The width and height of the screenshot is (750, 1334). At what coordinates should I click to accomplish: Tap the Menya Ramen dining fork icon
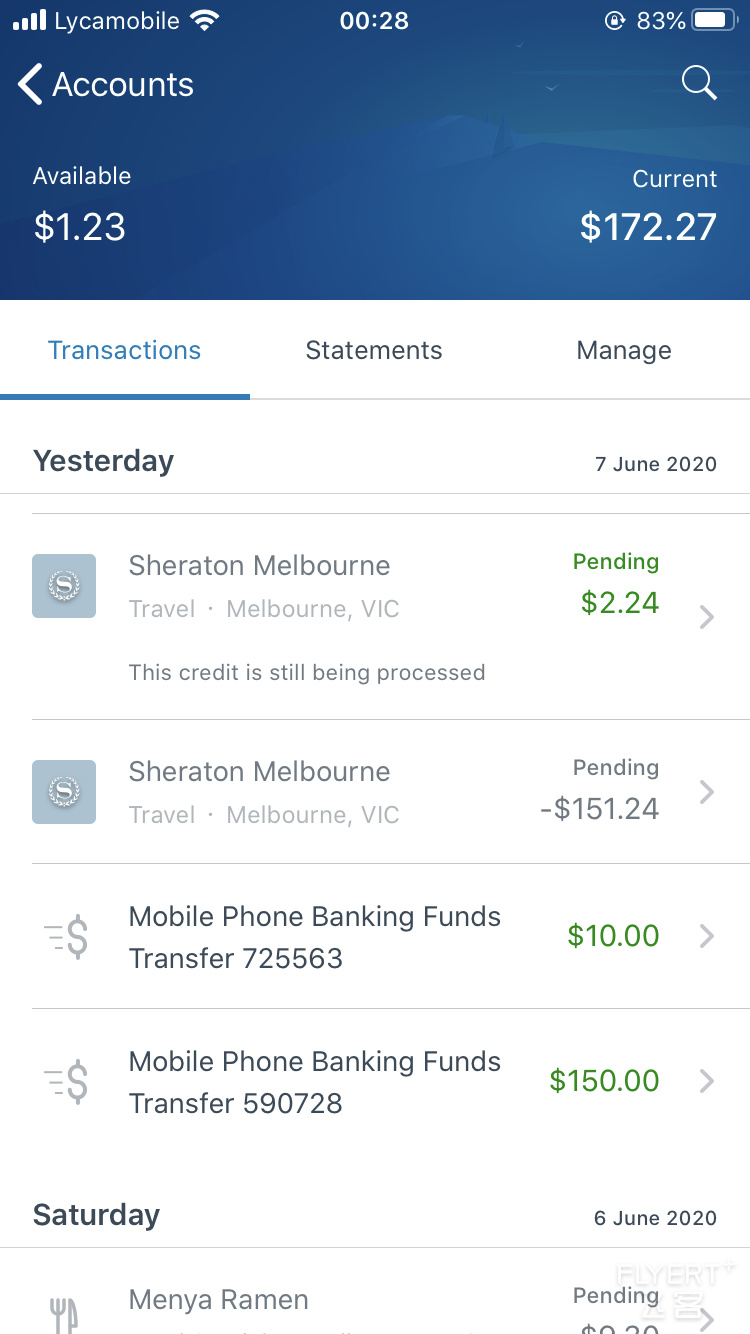click(64, 1313)
